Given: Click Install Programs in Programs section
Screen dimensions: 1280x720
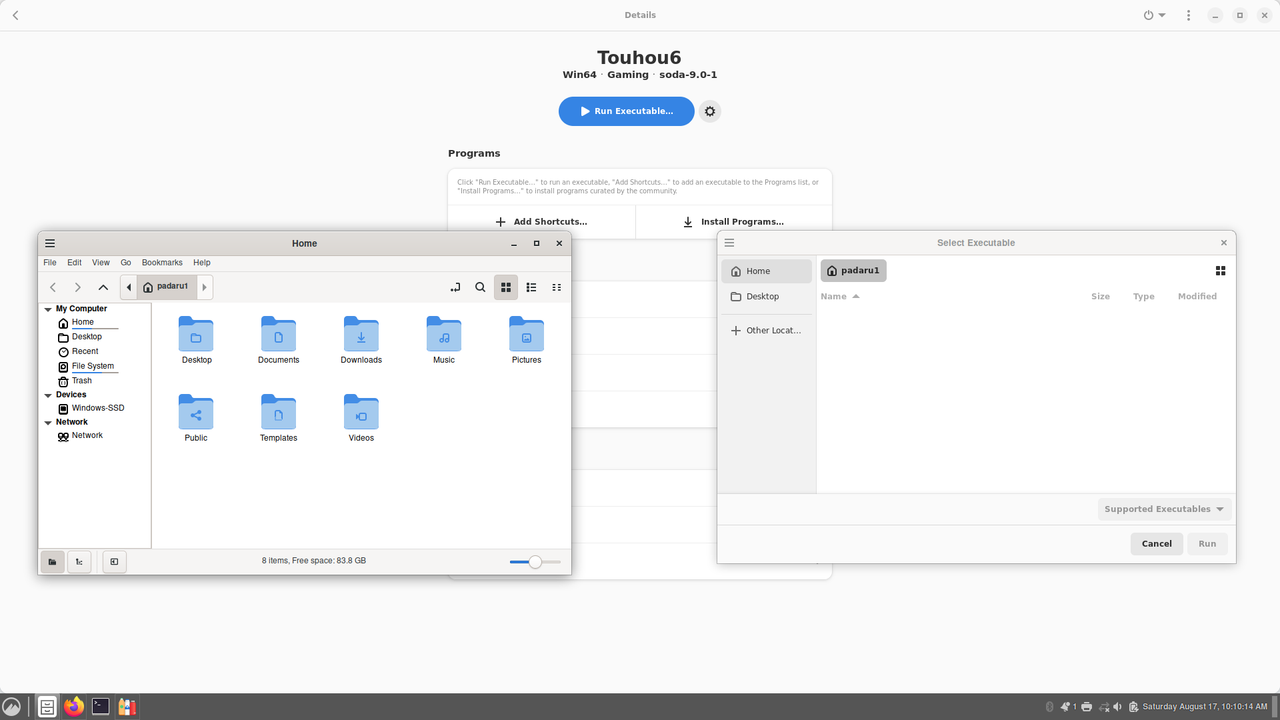Looking at the screenshot, I should (x=733, y=222).
